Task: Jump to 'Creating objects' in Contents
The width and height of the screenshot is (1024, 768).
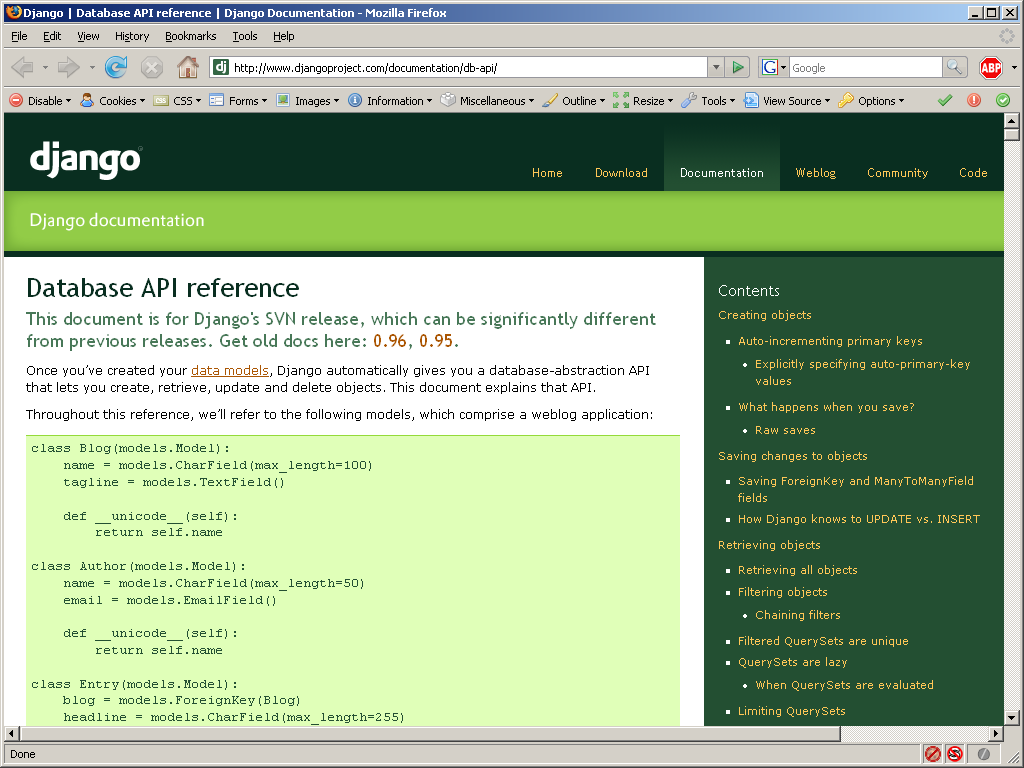Action: (x=765, y=315)
